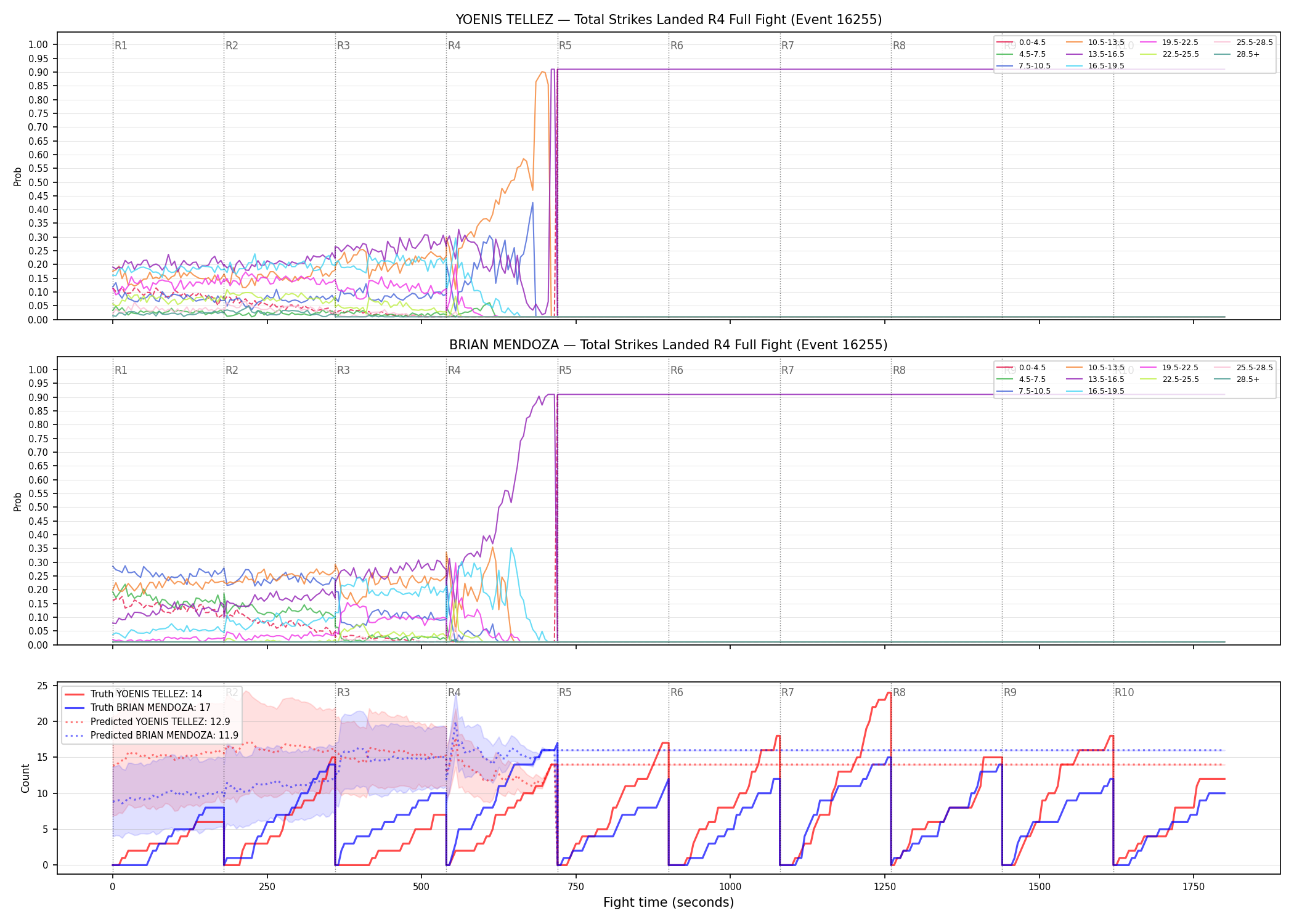The height and width of the screenshot is (924, 1294).
Task: Click R4 round marker in Tellez chart
Action: tap(454, 46)
